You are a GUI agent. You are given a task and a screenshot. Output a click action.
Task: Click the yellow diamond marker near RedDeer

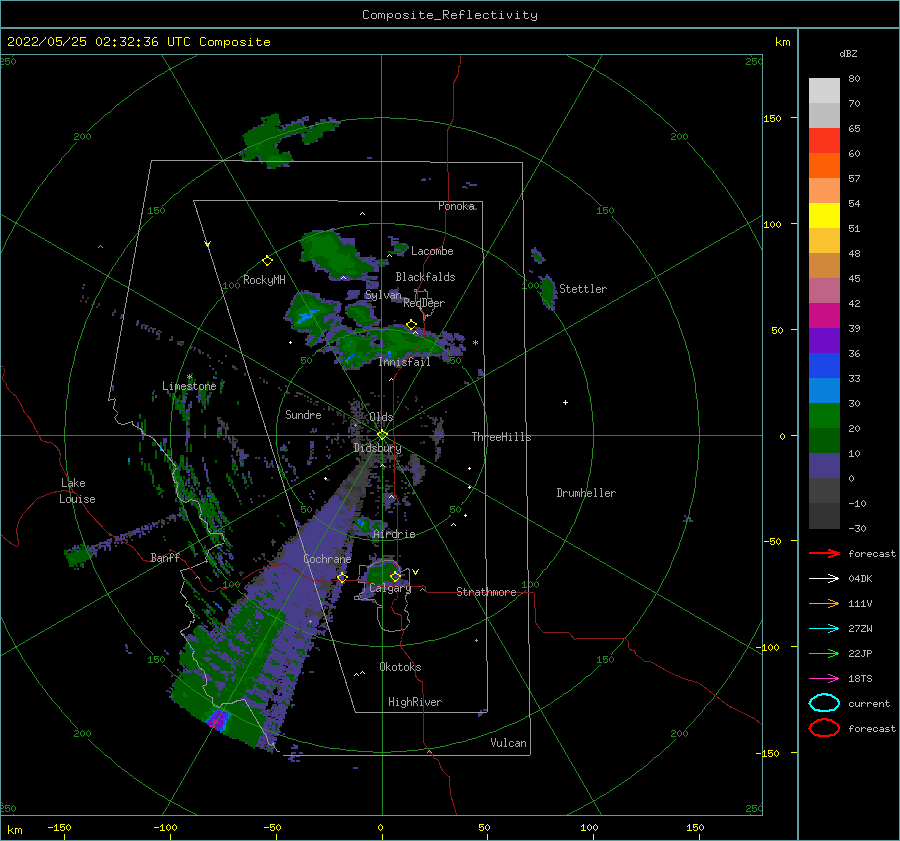point(412,325)
